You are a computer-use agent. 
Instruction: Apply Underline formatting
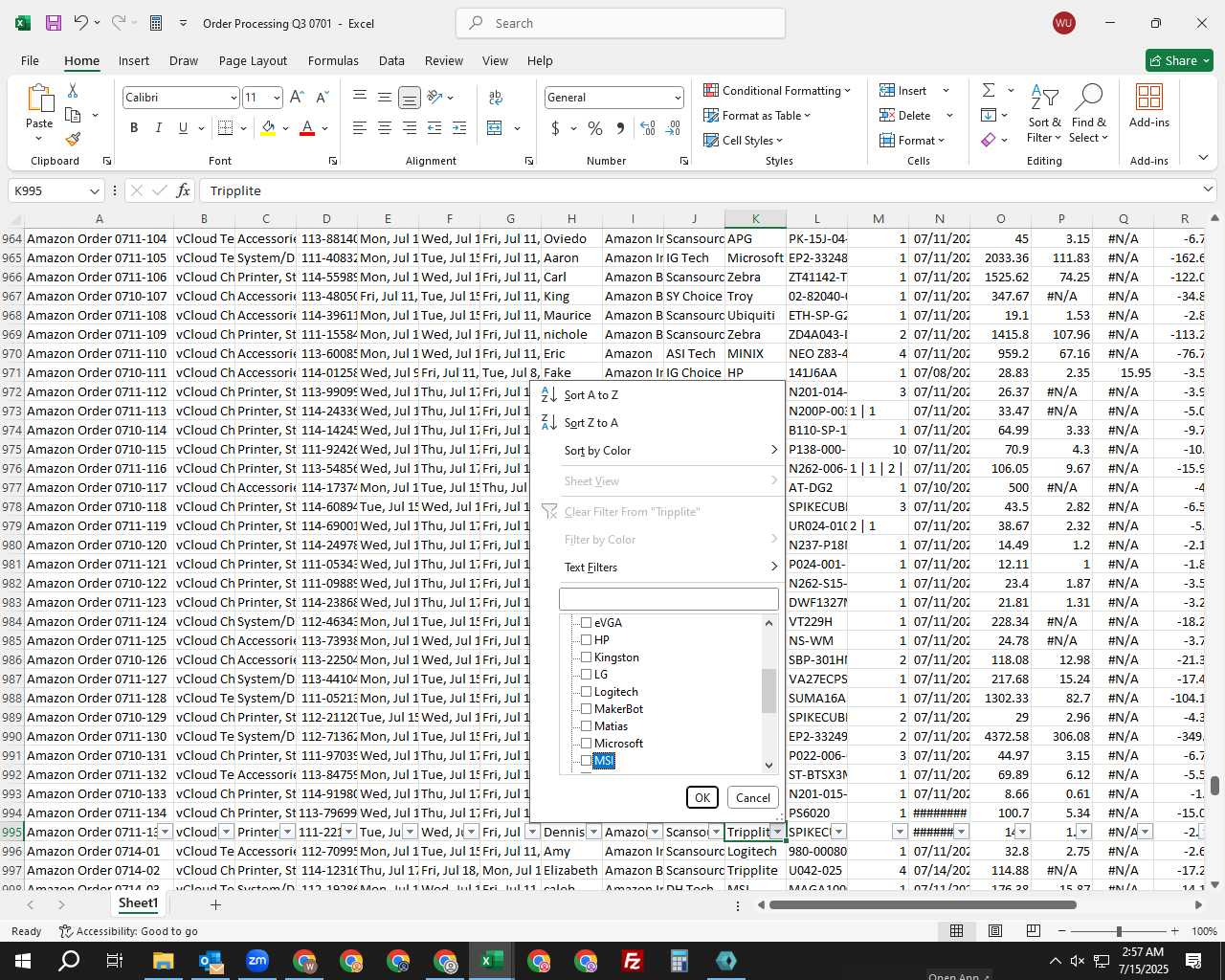(x=183, y=127)
